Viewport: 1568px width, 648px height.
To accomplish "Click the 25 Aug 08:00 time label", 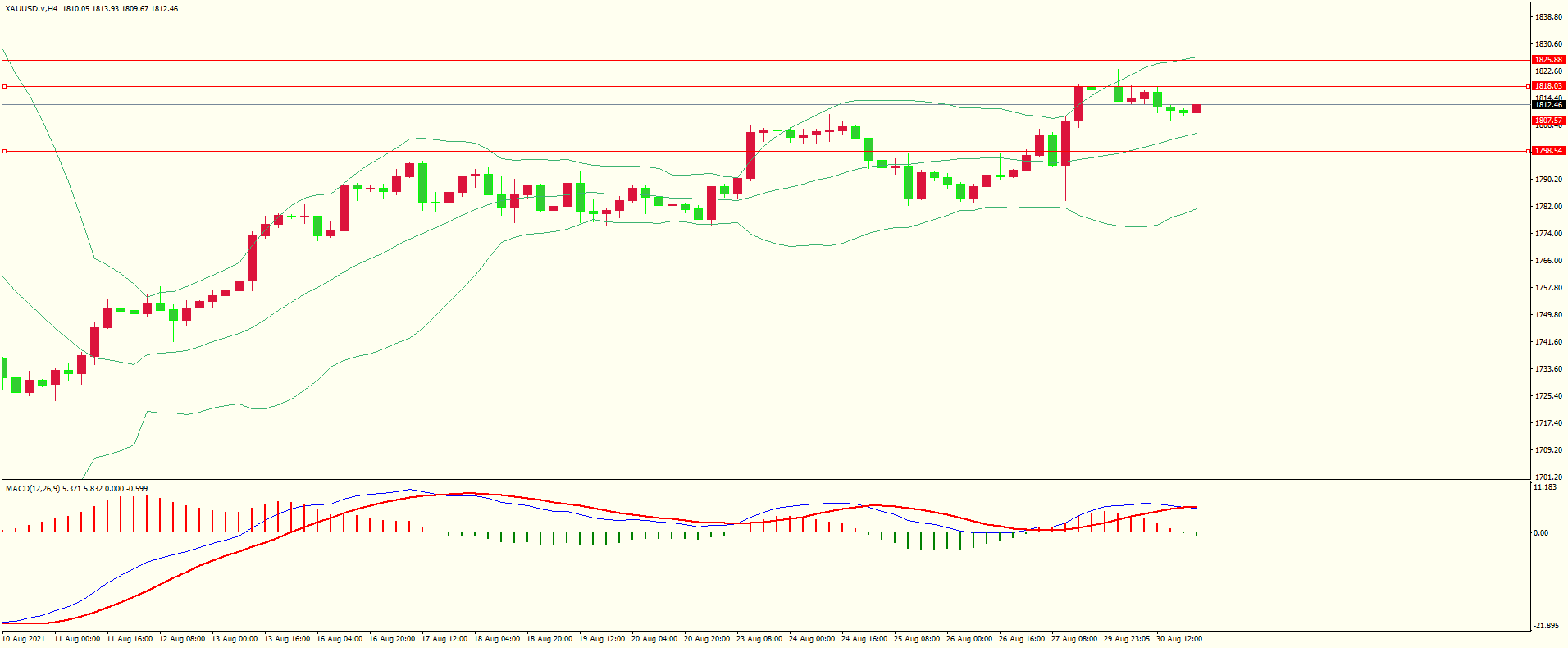I will [917, 639].
